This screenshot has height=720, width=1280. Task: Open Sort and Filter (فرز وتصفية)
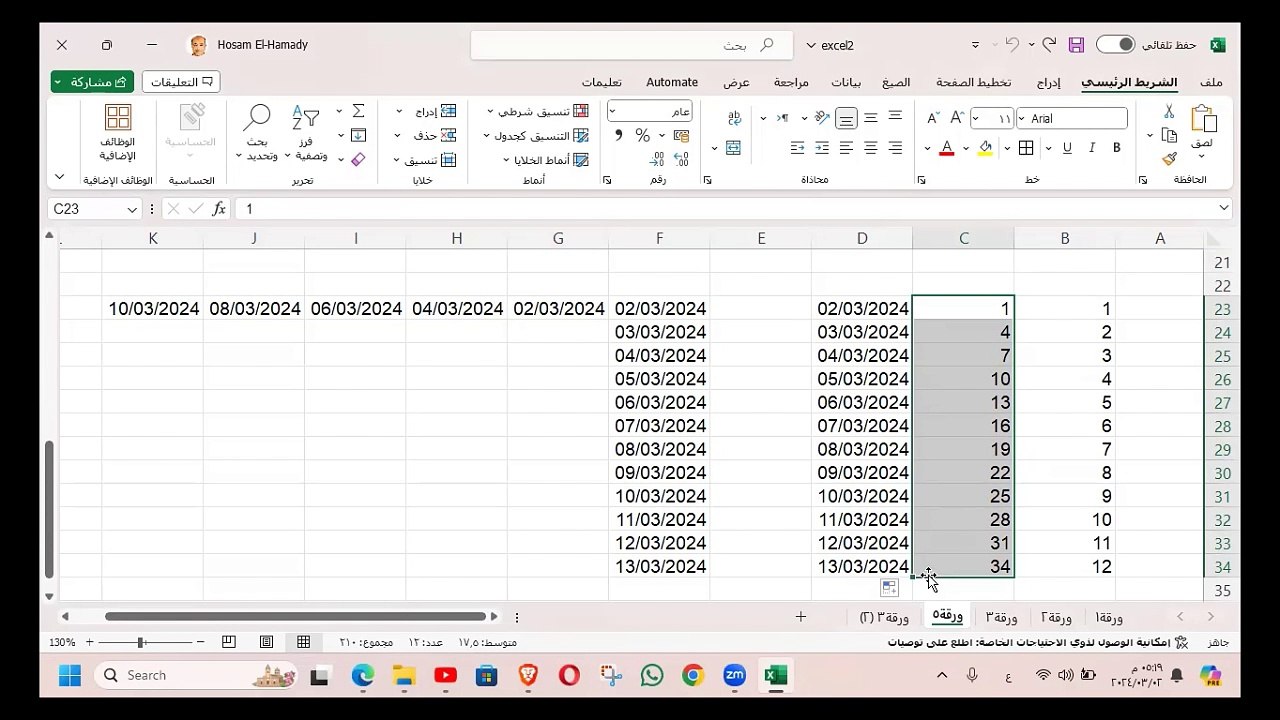305,133
